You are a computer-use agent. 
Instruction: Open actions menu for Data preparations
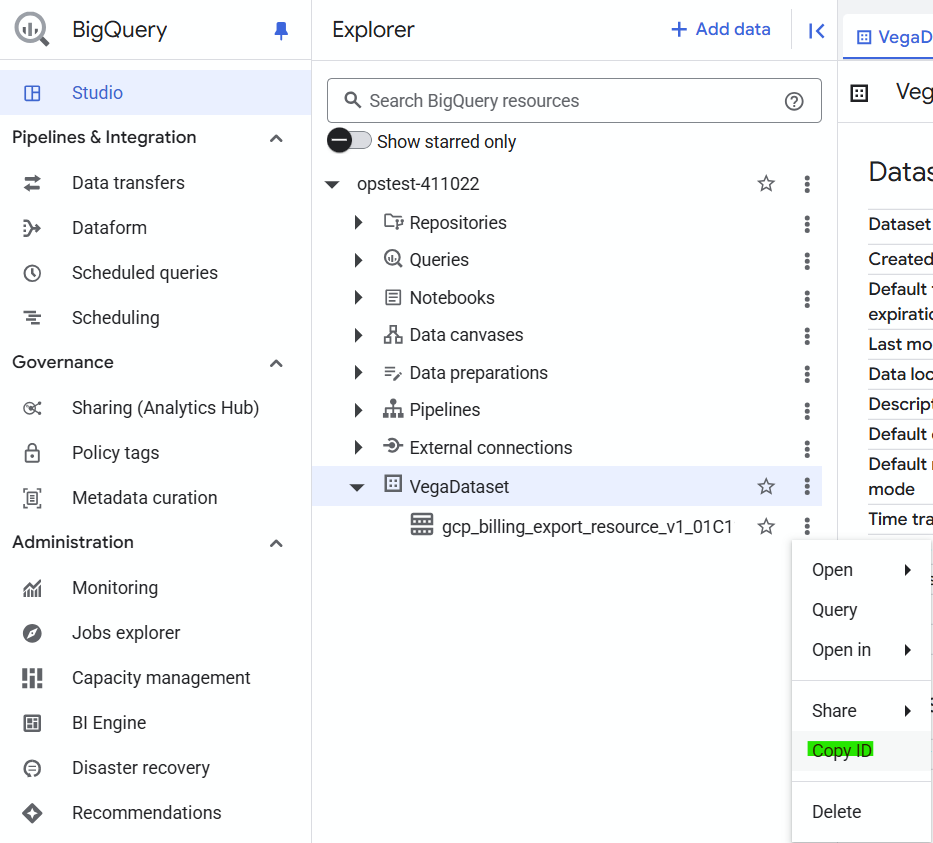807,374
